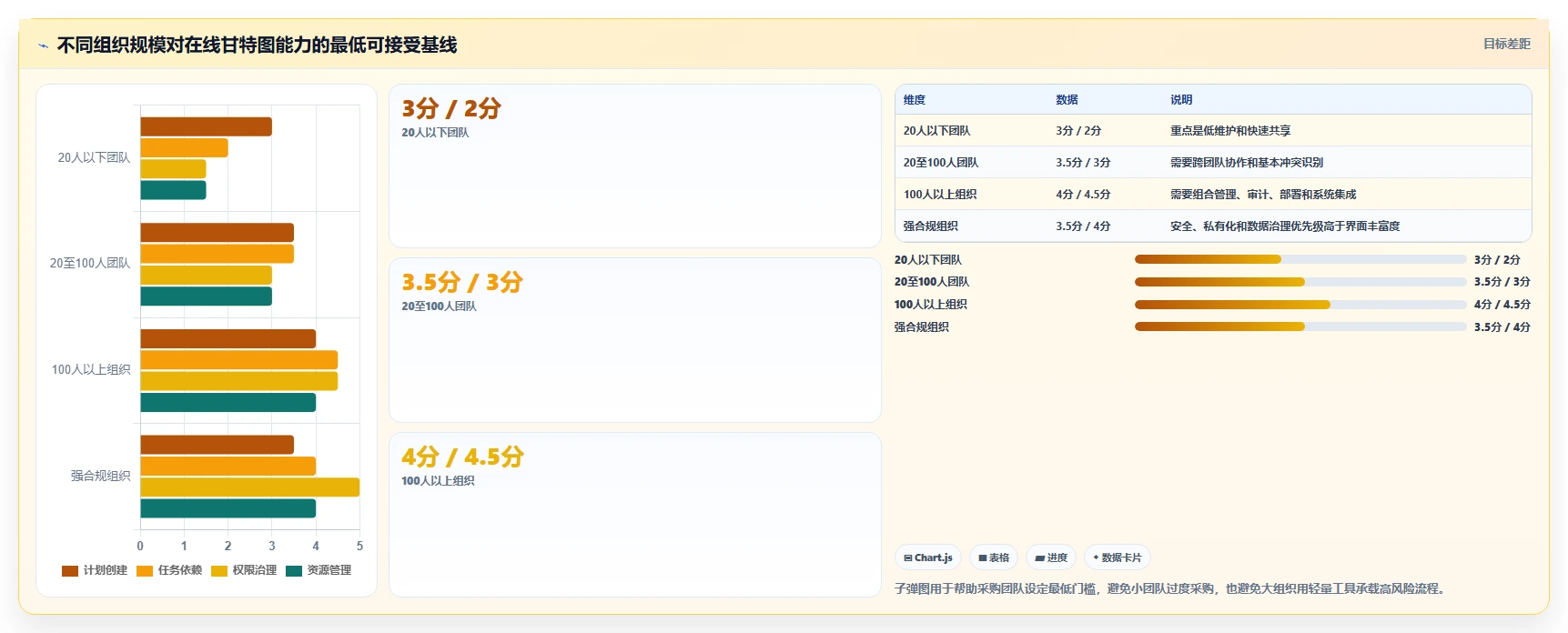Click the icon beside the dashboard title
Viewport: 1568px width, 633px height.
pos(43,45)
